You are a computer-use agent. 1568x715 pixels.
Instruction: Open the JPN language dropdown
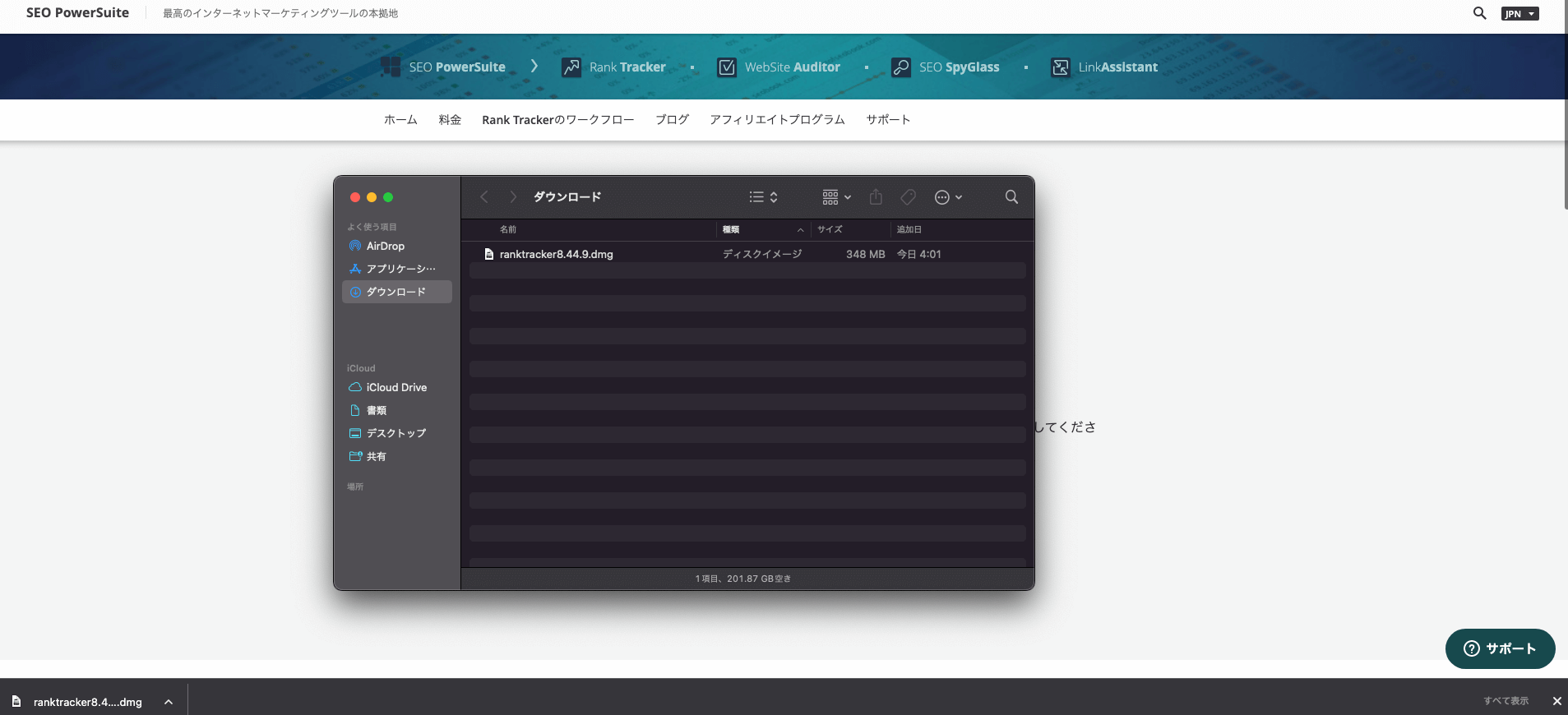(x=1519, y=14)
